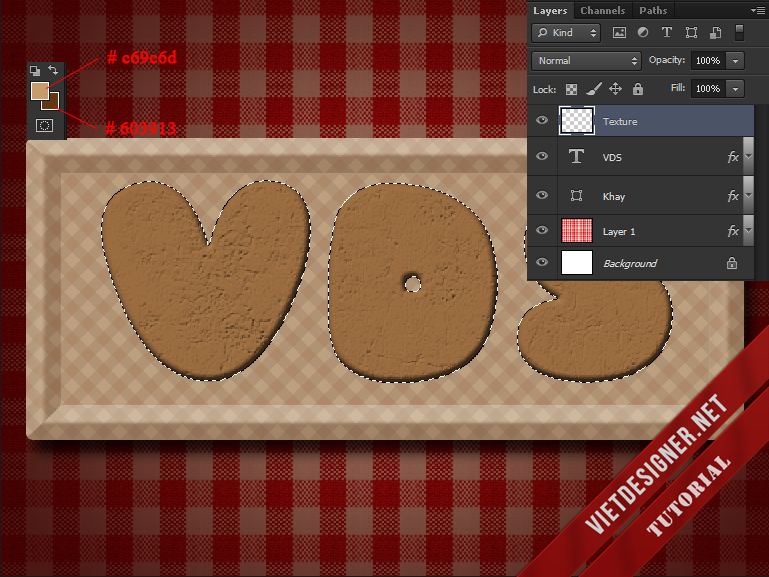
Task: Click the Fill 100% value field
Action: [x=708, y=89]
